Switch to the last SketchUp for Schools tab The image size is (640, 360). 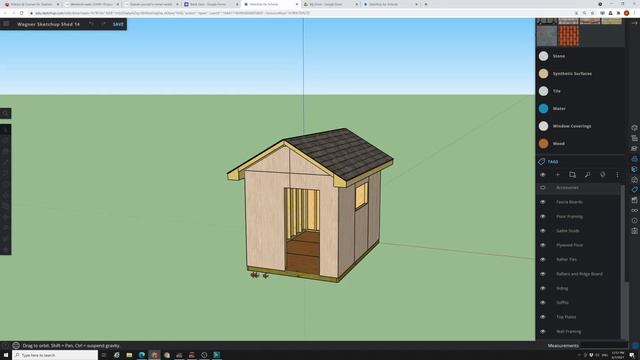[390, 4]
